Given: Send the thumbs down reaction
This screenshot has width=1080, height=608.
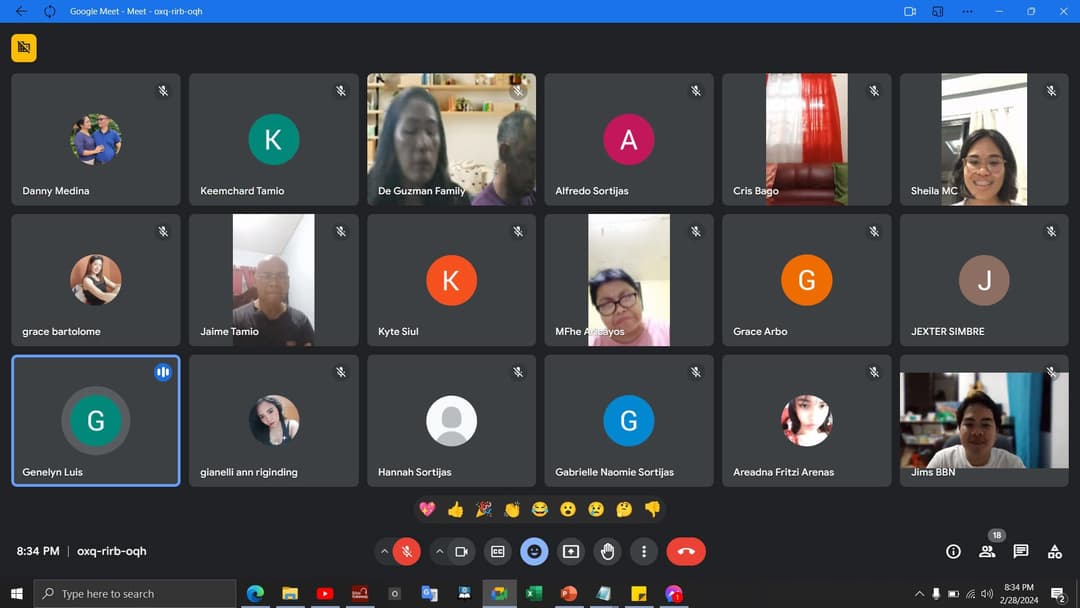Looking at the screenshot, I should pyautogui.click(x=652, y=510).
